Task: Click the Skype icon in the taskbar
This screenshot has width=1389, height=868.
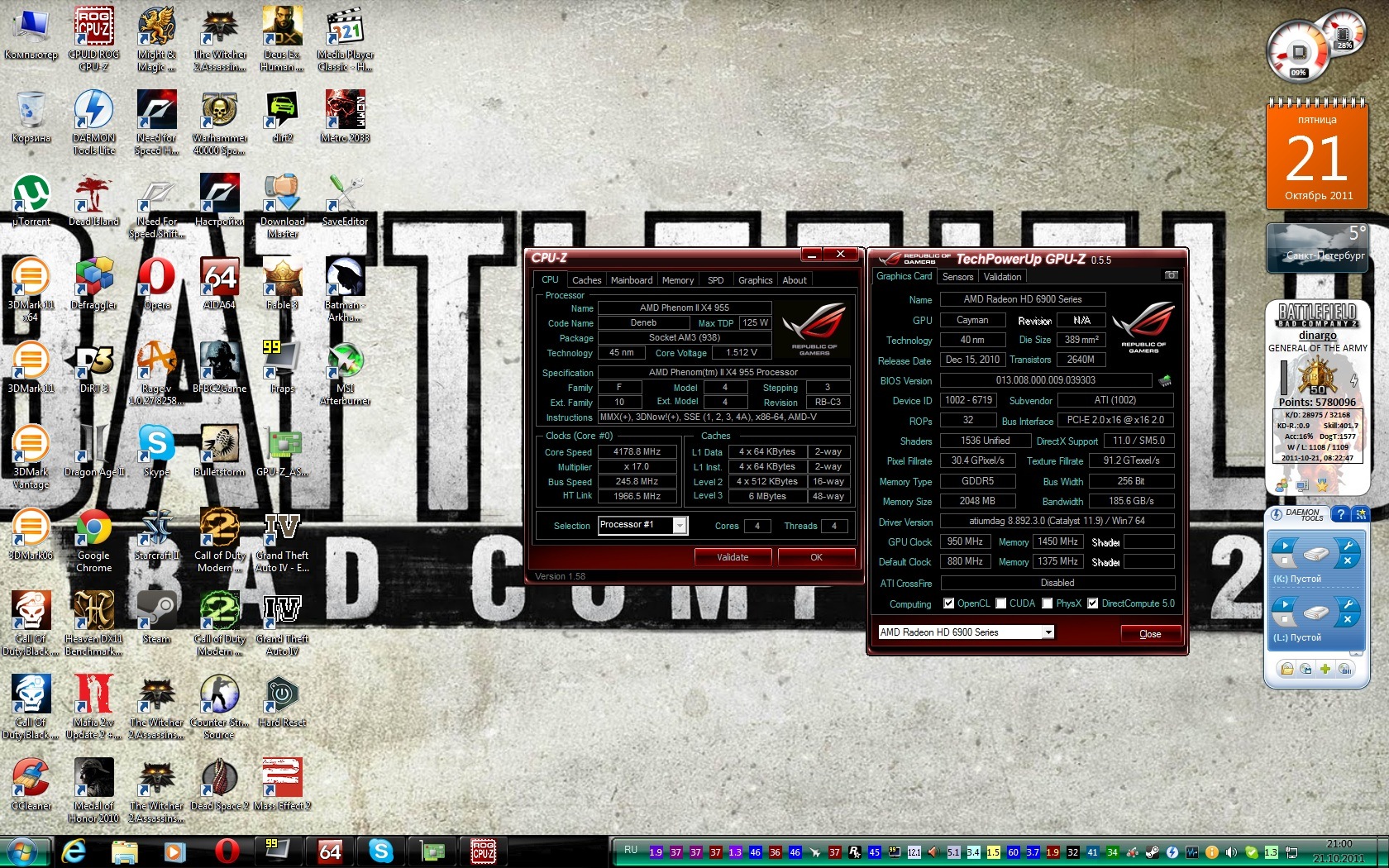Action: click(x=380, y=851)
